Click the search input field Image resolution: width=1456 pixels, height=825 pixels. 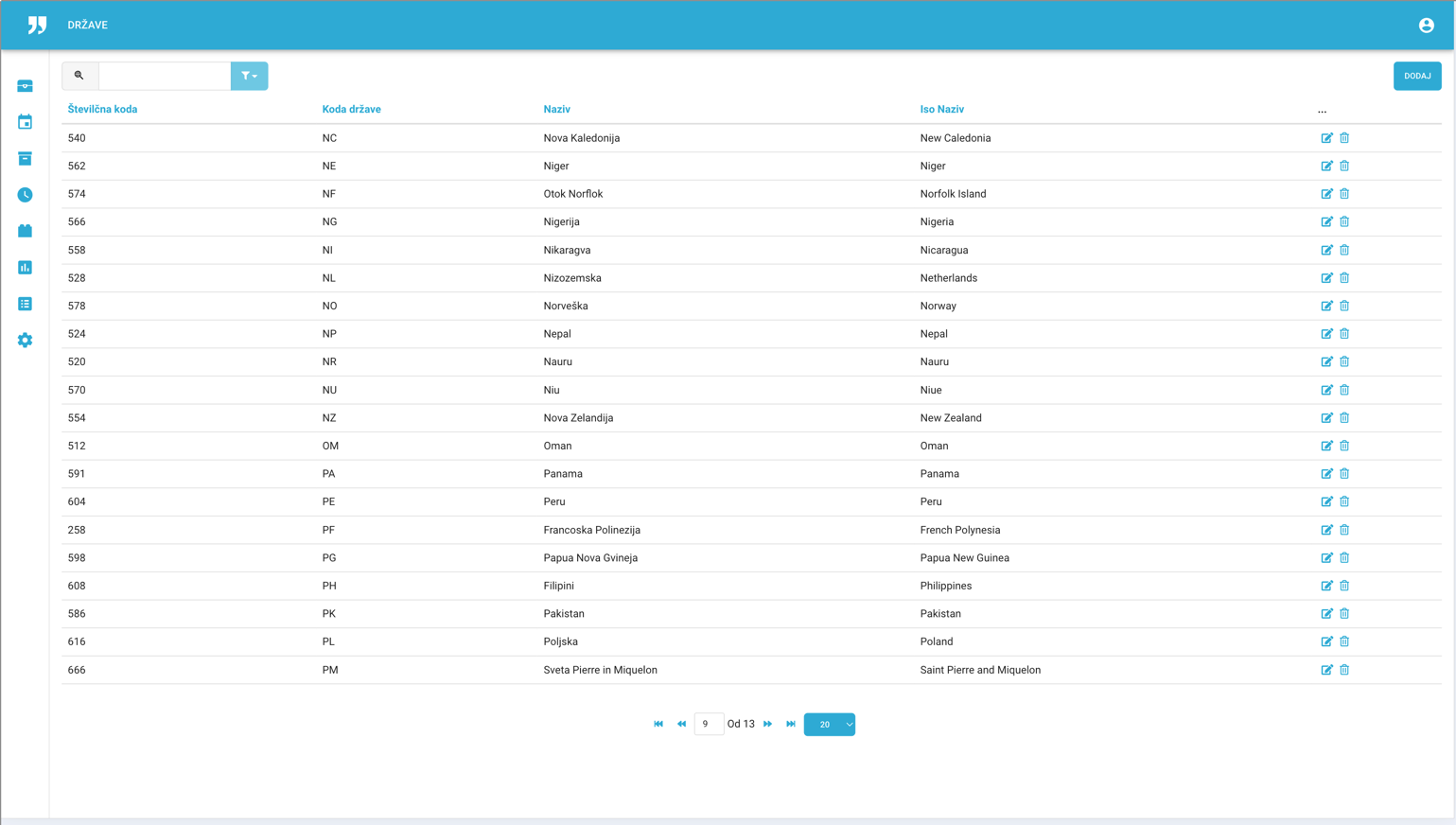pyautogui.click(x=165, y=76)
